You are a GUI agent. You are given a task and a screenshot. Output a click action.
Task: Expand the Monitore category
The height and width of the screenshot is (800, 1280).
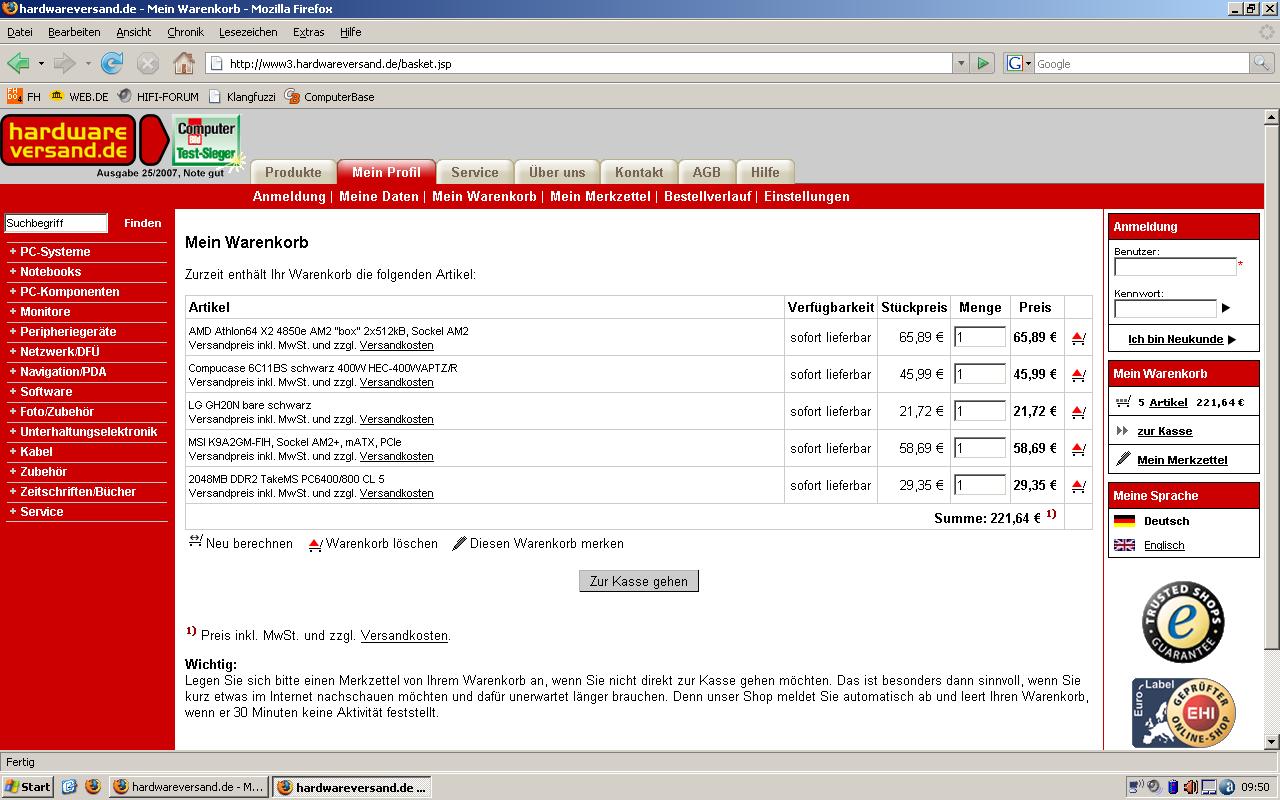(x=45, y=312)
